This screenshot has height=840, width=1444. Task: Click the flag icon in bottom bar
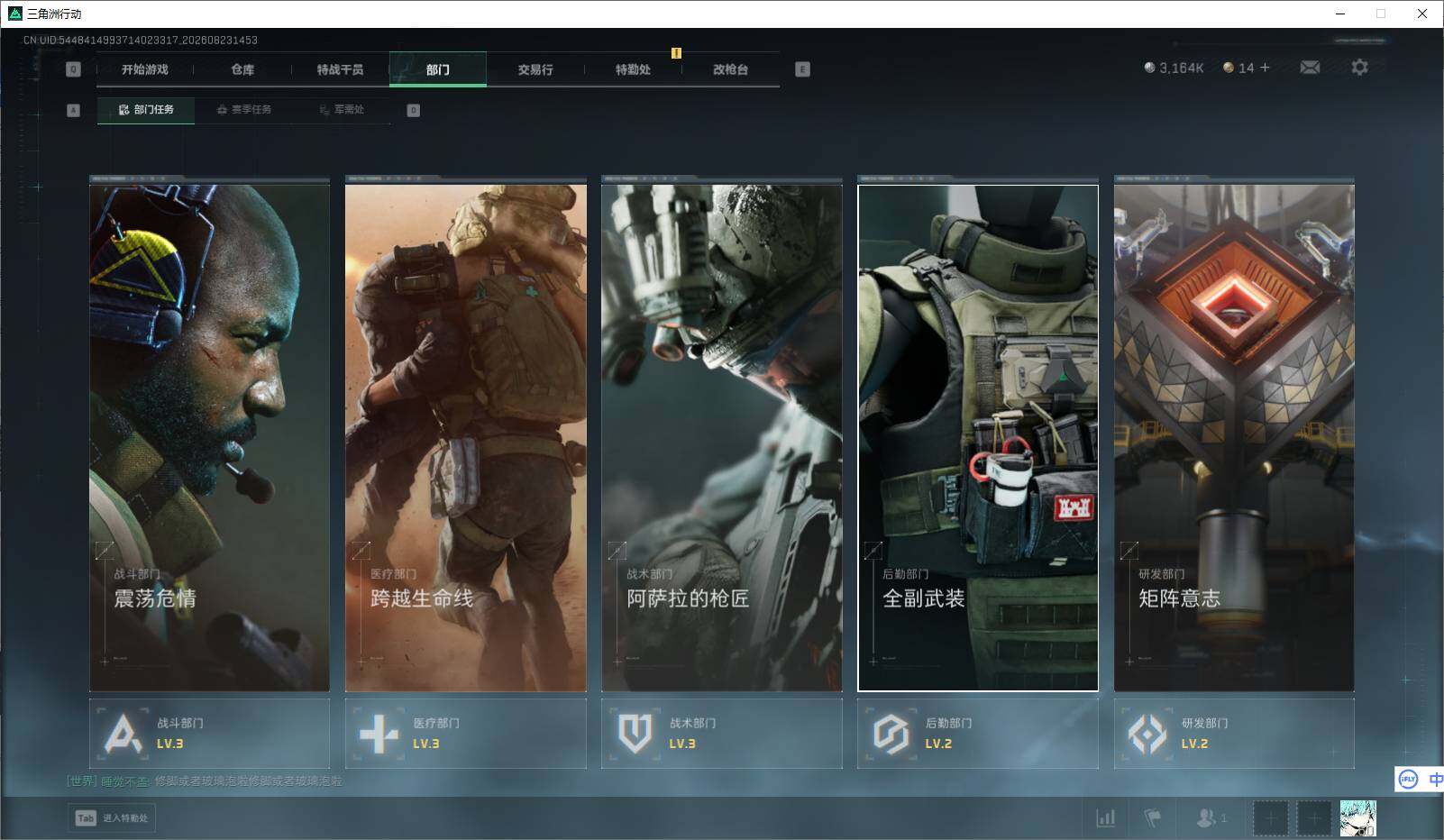[x=1153, y=818]
